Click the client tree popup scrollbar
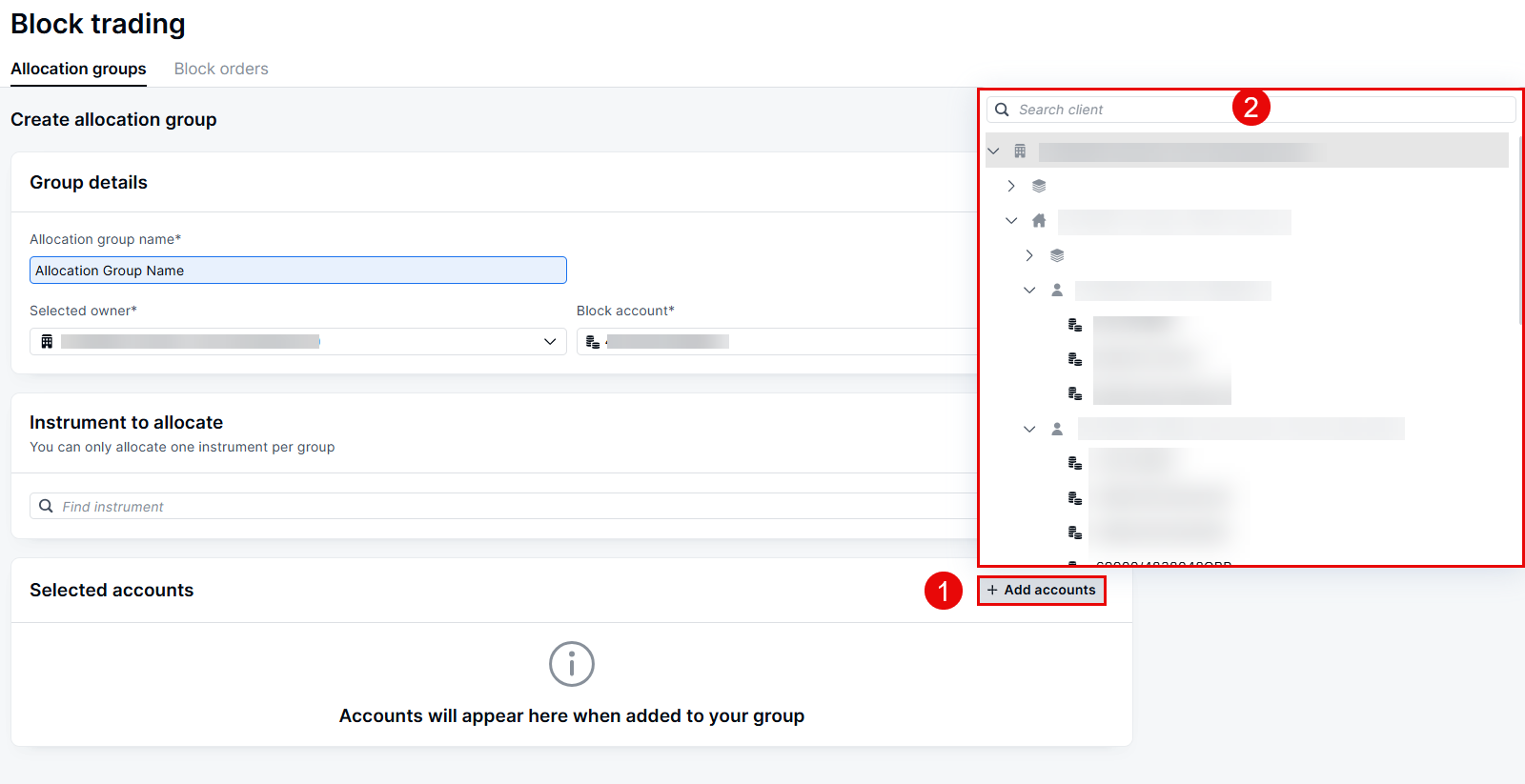 tap(1519, 229)
